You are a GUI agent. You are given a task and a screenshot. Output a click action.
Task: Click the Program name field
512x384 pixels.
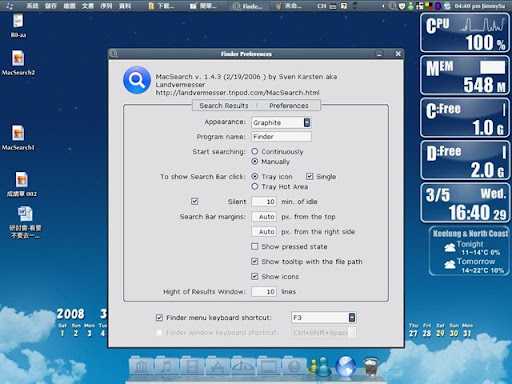(281, 136)
